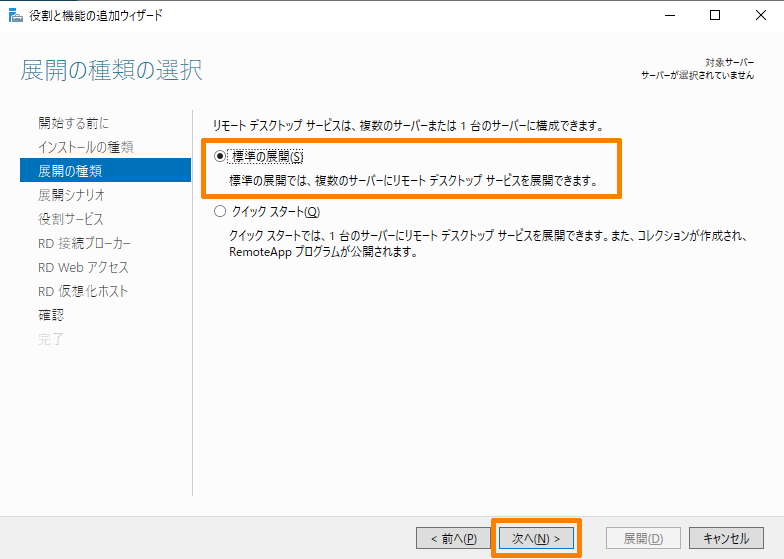This screenshot has height=559, width=784.
Task: Click the 対象サーバー label
Action: [730, 62]
